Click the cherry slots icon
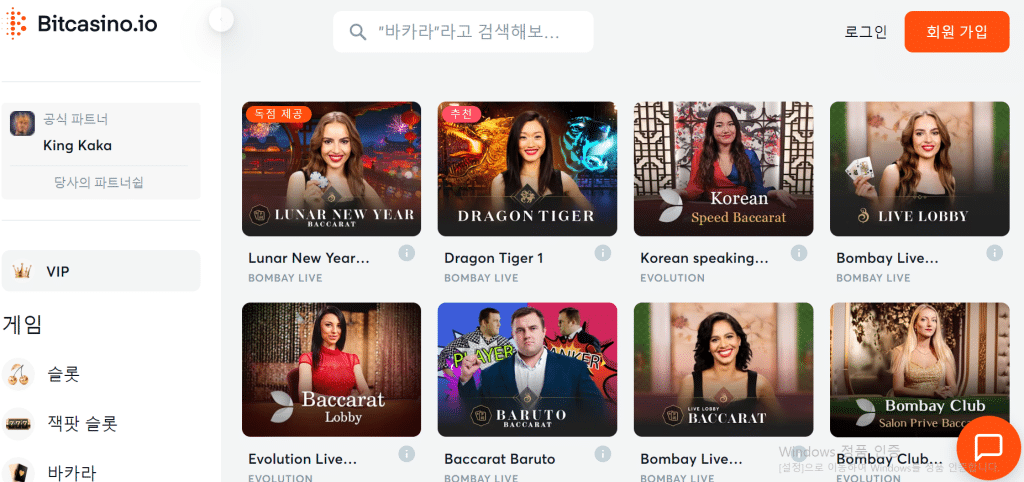Screen dimensions: 1024x482 18,374
